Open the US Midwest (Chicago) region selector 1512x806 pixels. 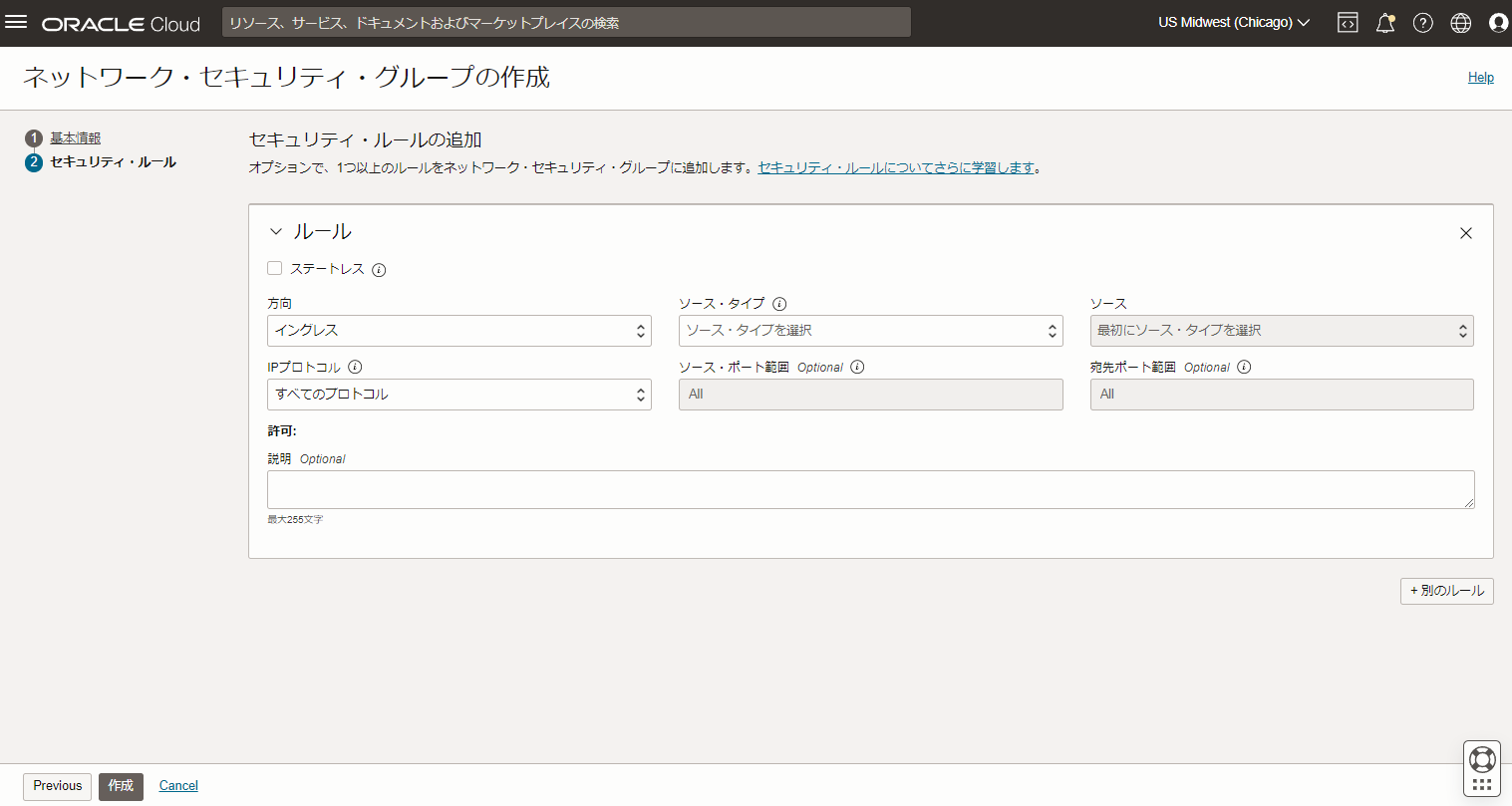click(1234, 22)
